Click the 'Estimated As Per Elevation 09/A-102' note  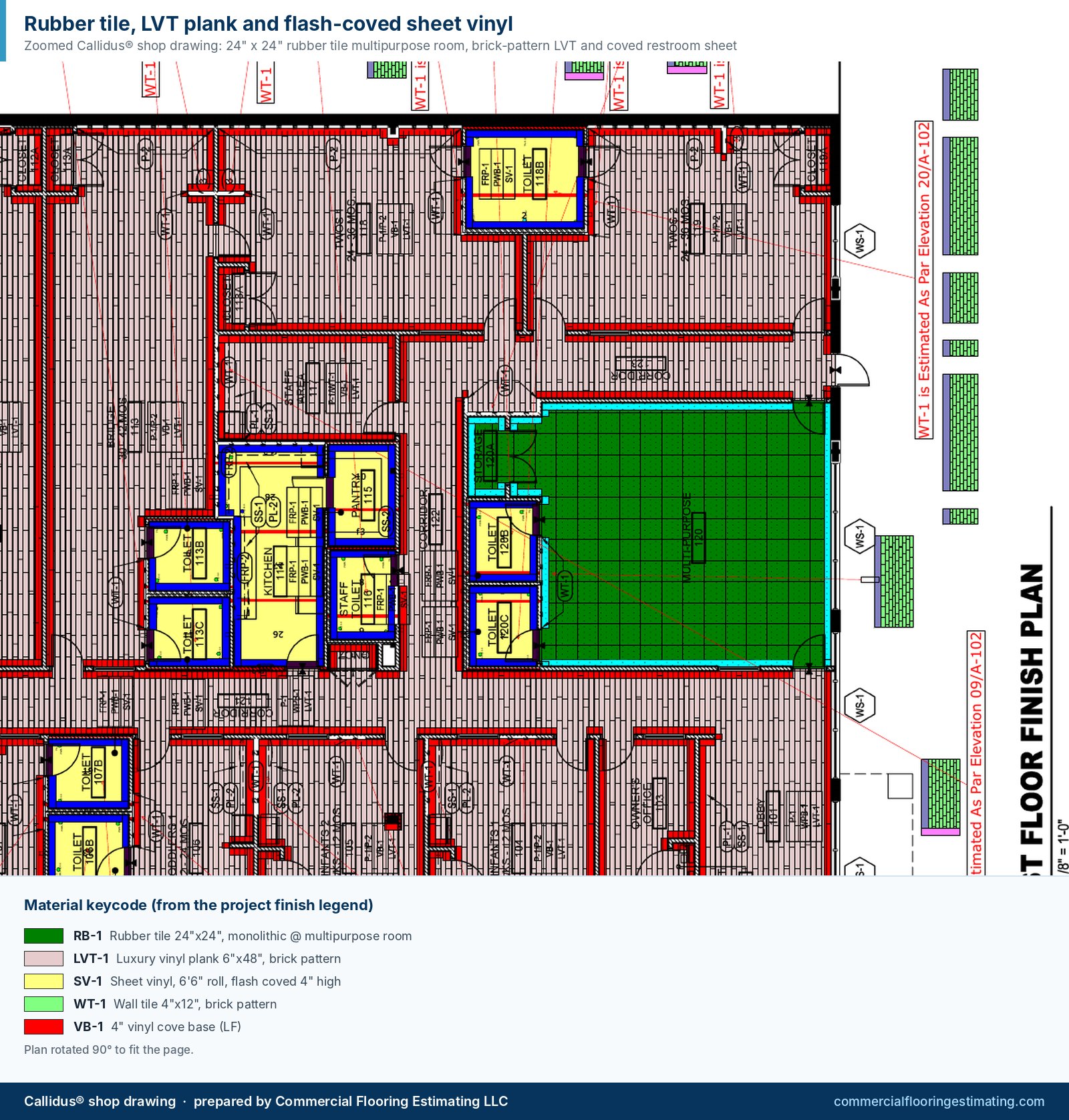(976, 753)
